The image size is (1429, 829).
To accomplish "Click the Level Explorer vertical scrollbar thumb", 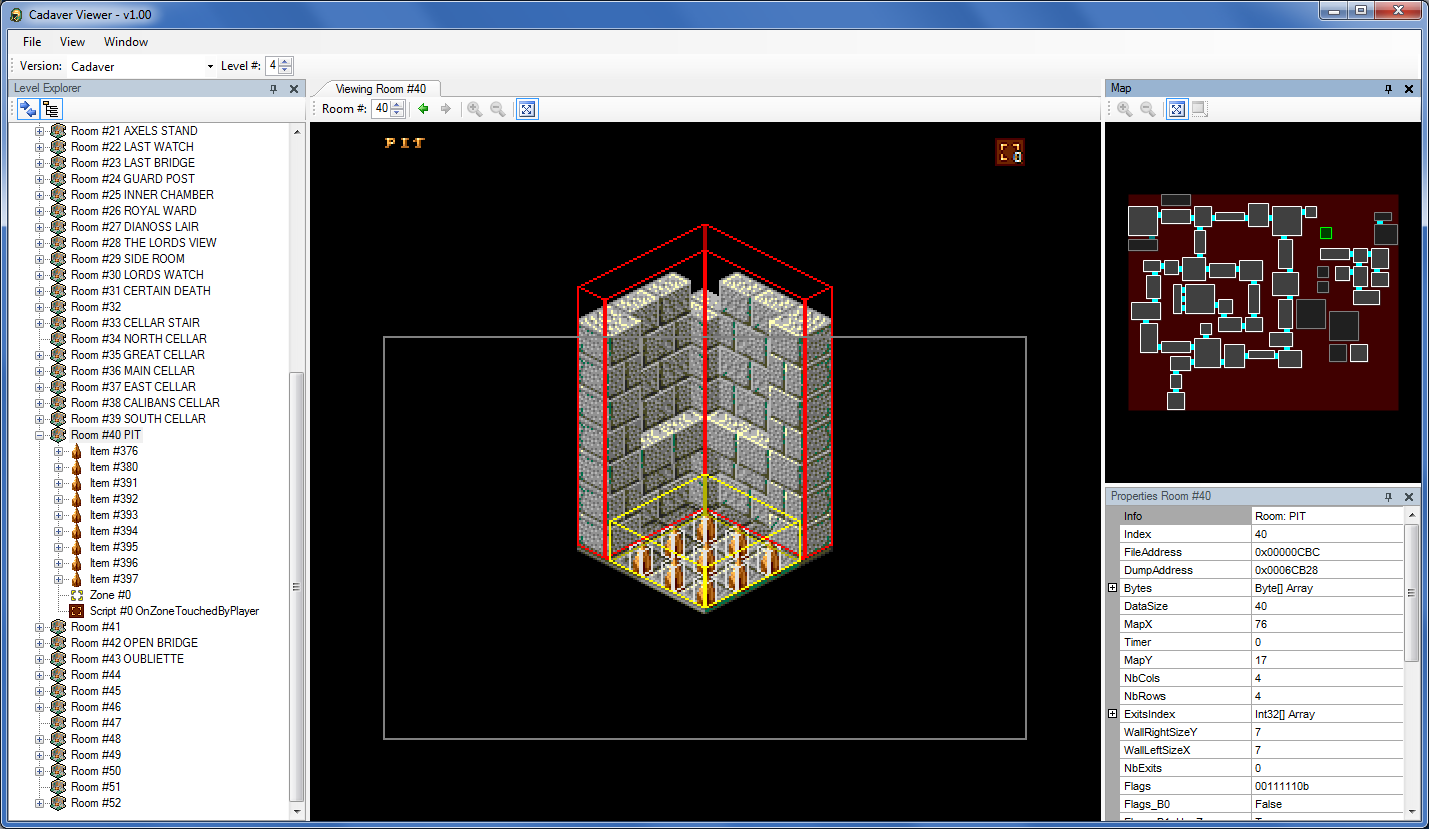I will [295, 585].
